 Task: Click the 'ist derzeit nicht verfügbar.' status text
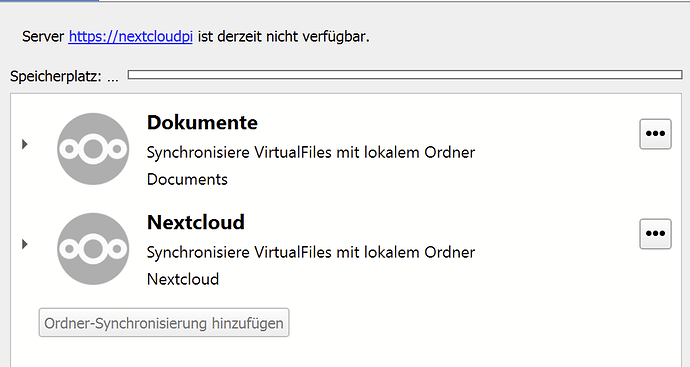tap(284, 37)
